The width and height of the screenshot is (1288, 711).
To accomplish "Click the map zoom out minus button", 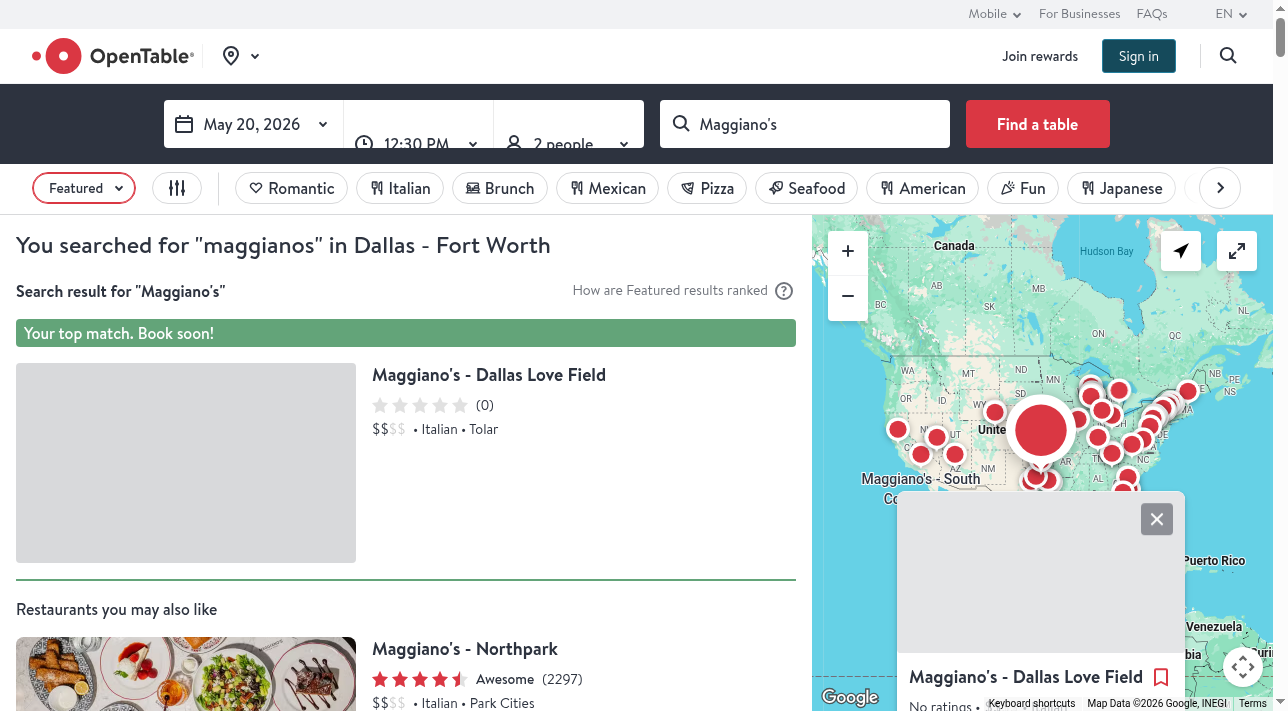I will [848, 296].
